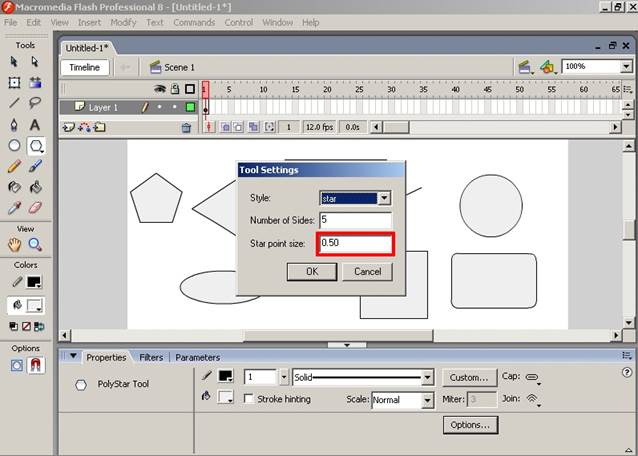Click the Swap Colors icon

(39, 327)
